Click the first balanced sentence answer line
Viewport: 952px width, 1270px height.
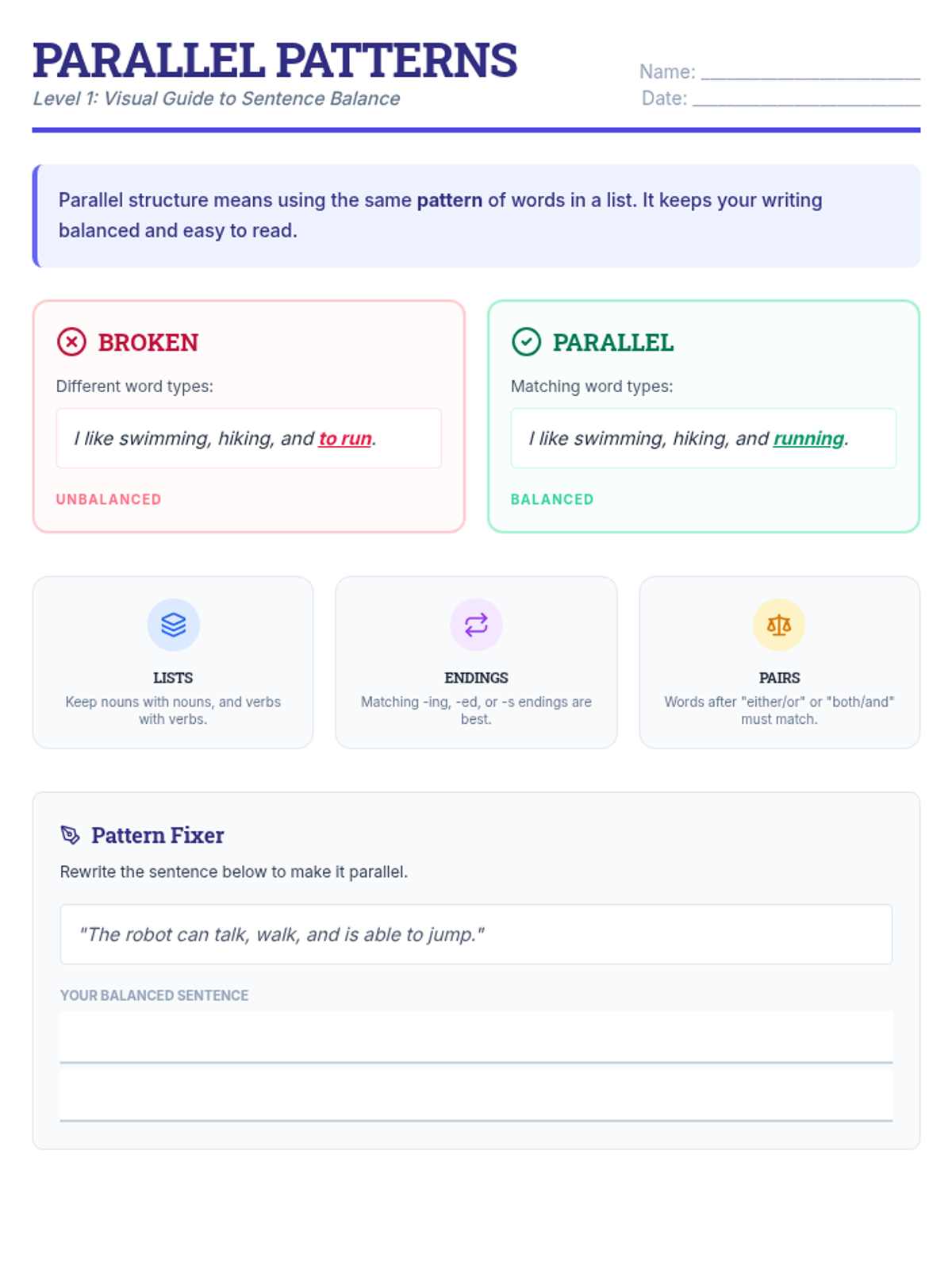[476, 1038]
